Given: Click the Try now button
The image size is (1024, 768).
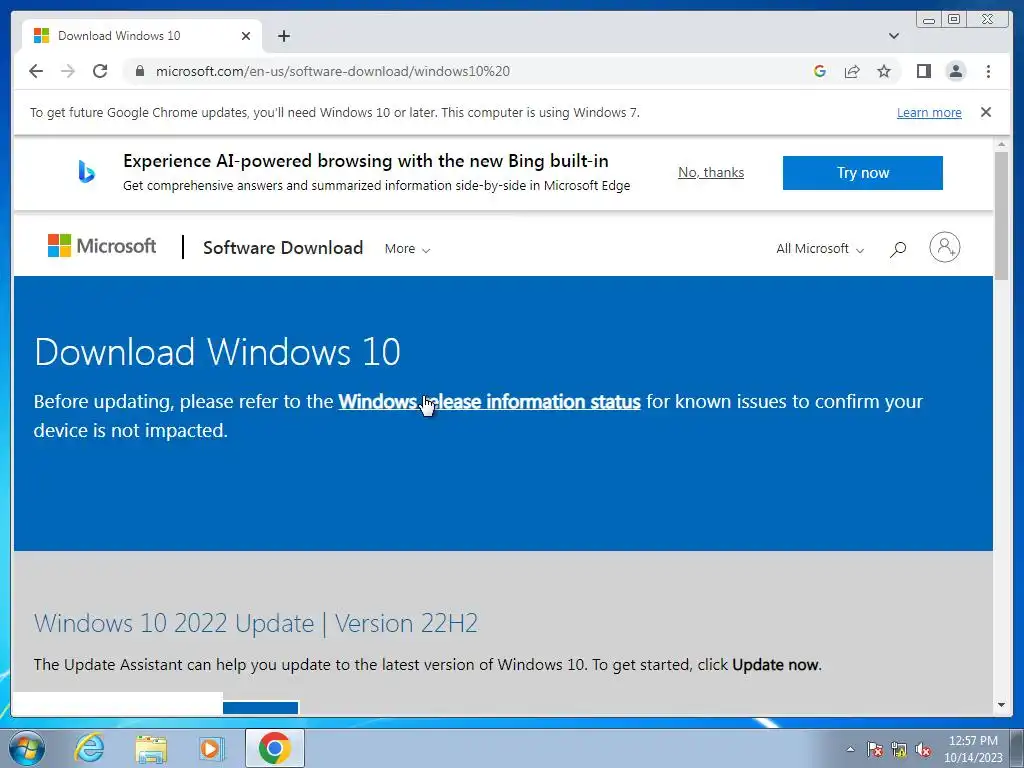Looking at the screenshot, I should [862, 173].
